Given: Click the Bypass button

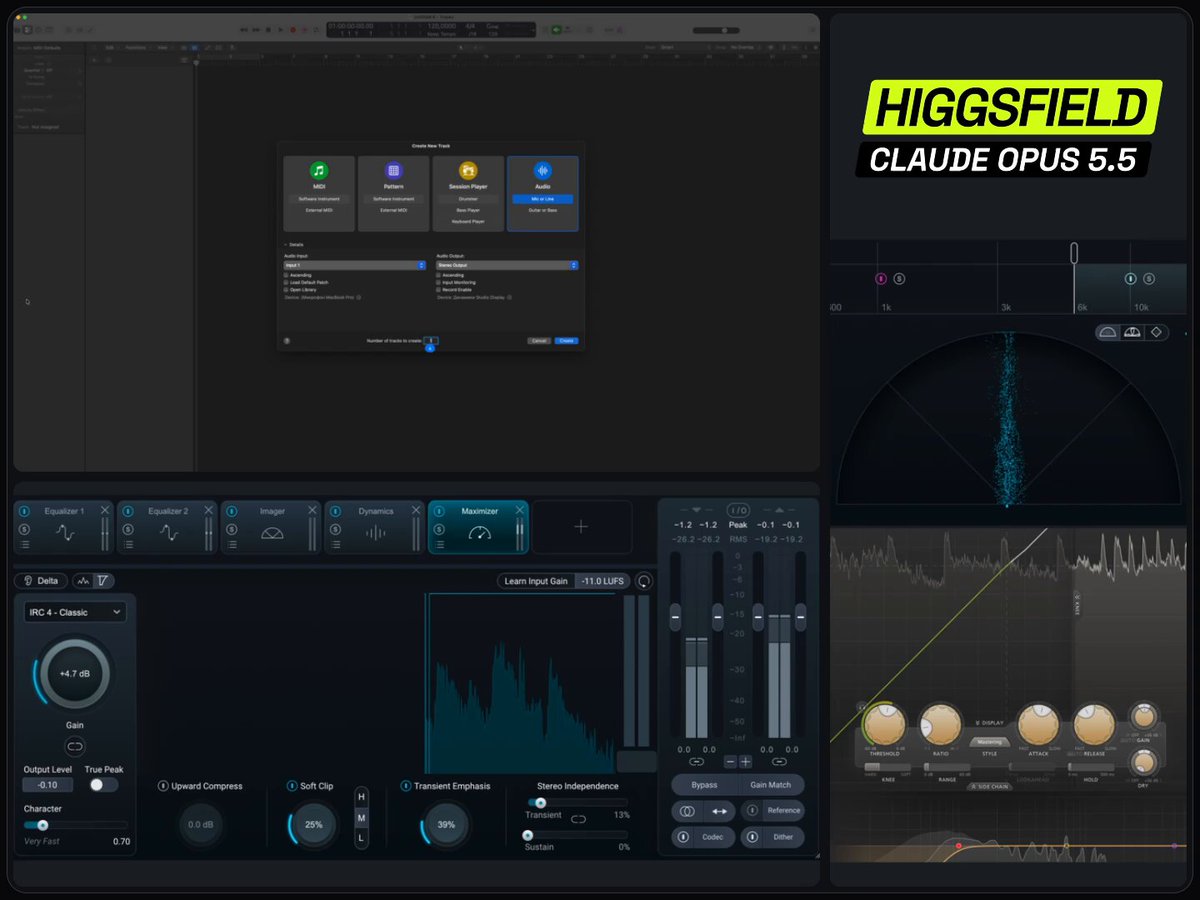Looking at the screenshot, I should tap(704, 785).
